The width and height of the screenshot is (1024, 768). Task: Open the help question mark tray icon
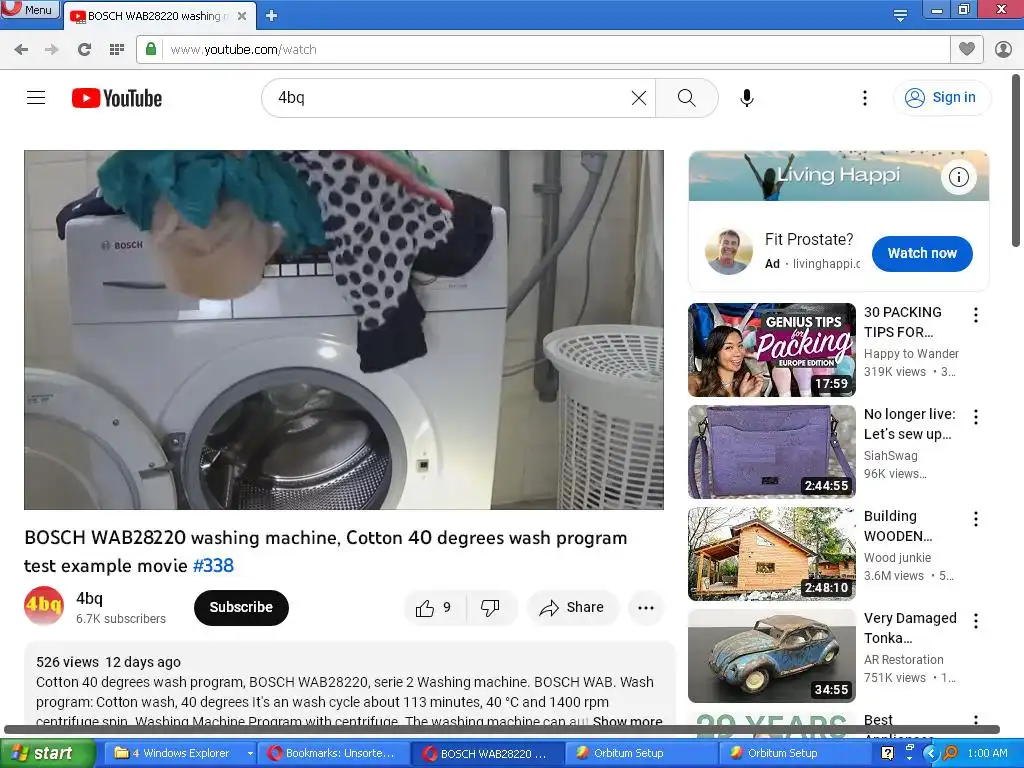tap(887, 753)
